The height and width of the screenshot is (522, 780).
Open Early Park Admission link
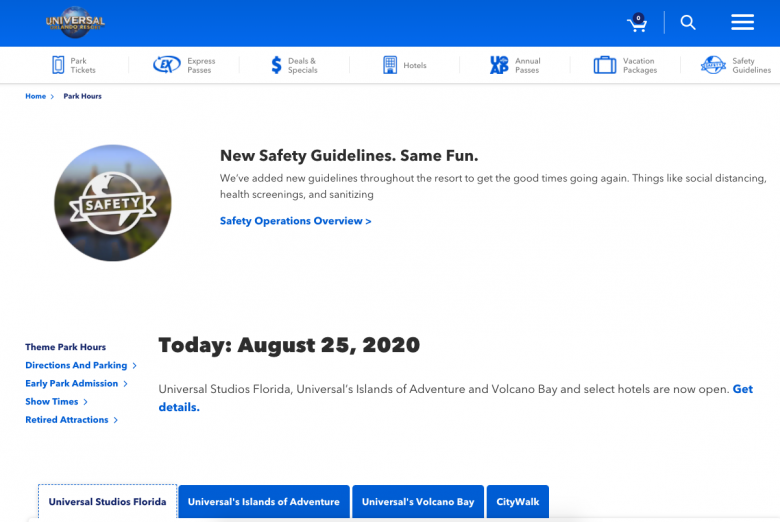pos(72,383)
